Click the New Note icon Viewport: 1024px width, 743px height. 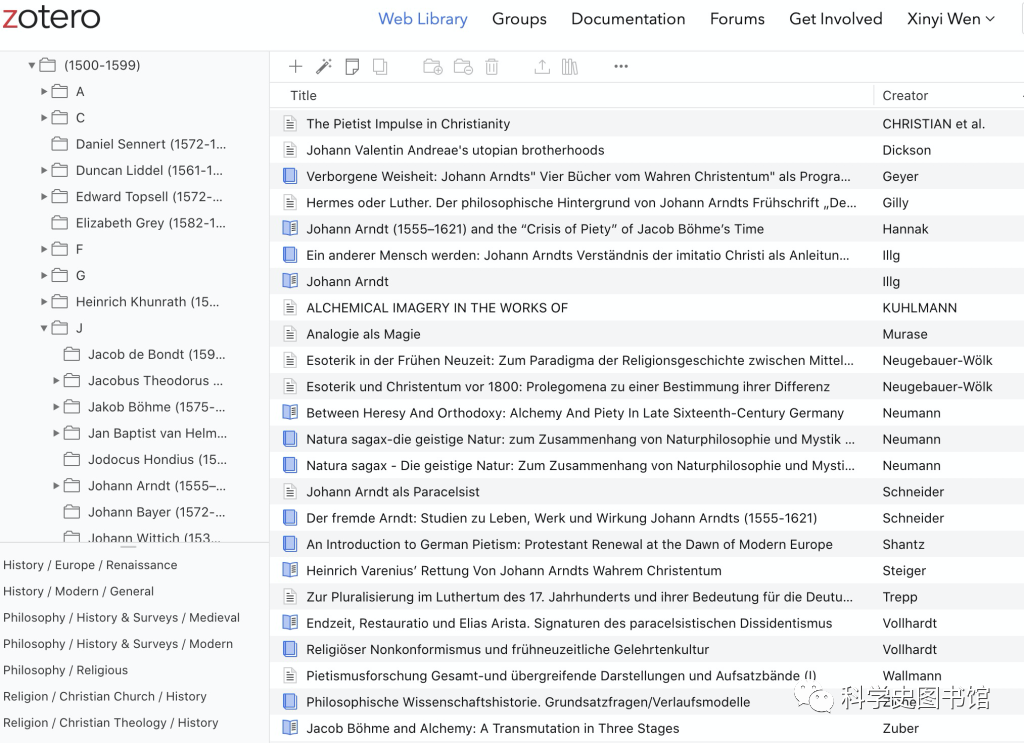(x=352, y=67)
